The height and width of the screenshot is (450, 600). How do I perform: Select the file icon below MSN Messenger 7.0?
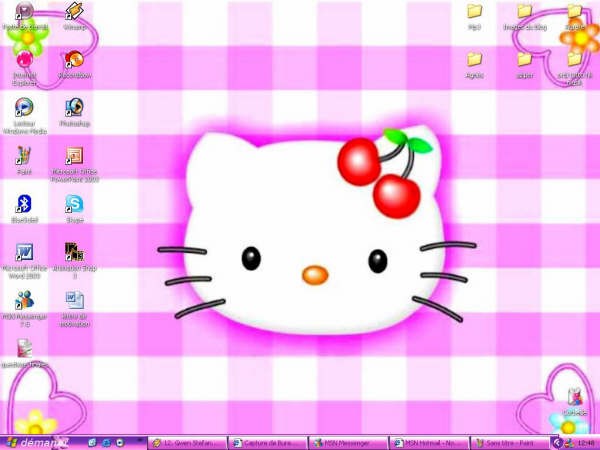click(x=25, y=354)
